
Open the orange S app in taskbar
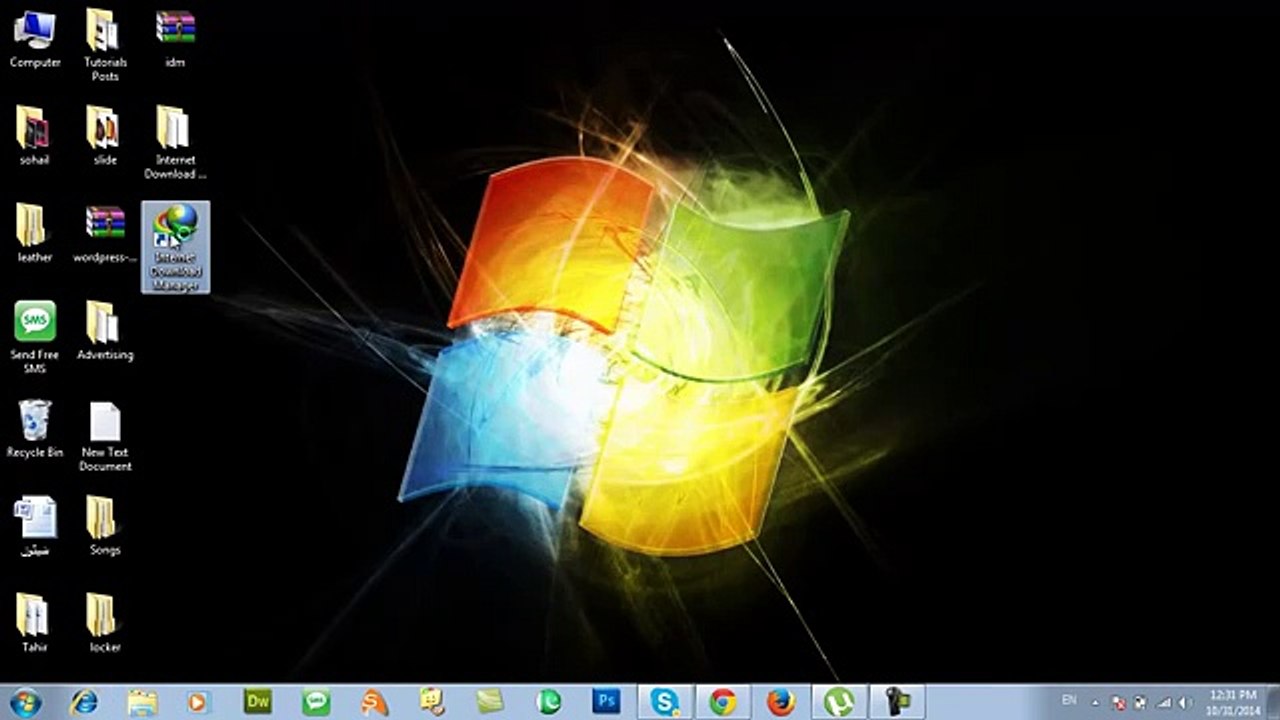(374, 702)
